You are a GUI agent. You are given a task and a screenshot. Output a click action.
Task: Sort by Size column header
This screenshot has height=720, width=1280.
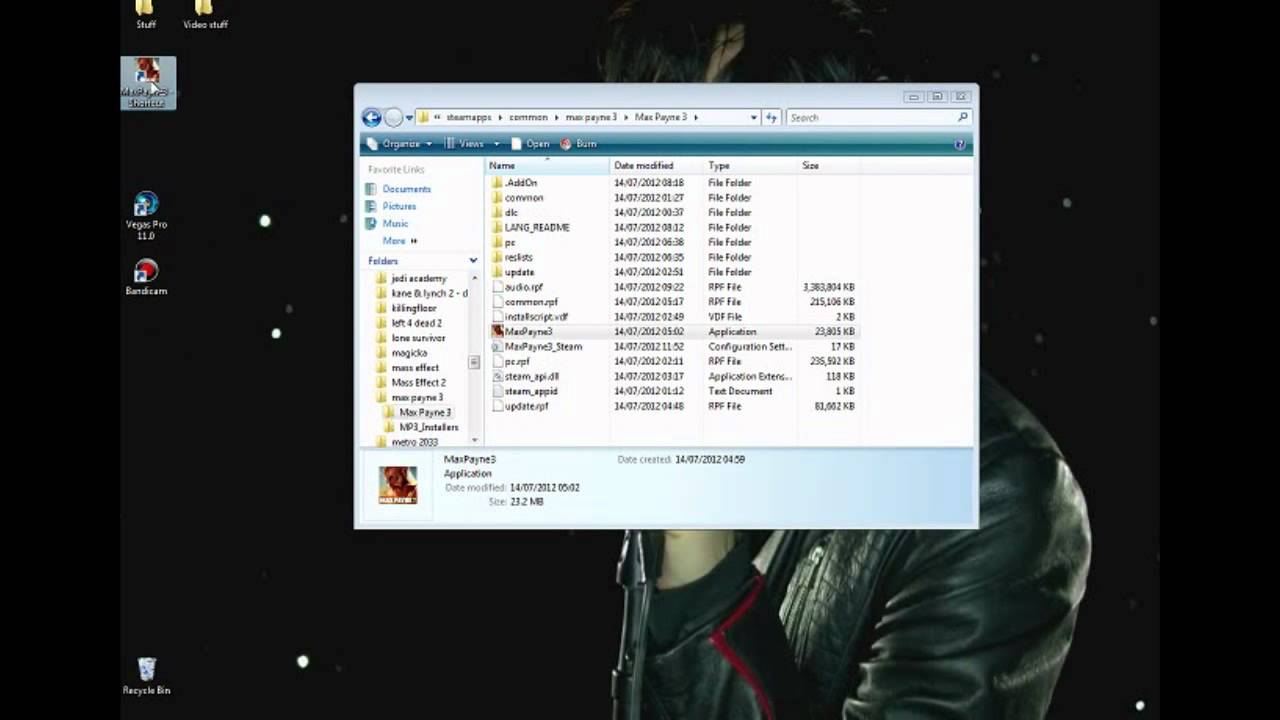pyautogui.click(x=828, y=166)
